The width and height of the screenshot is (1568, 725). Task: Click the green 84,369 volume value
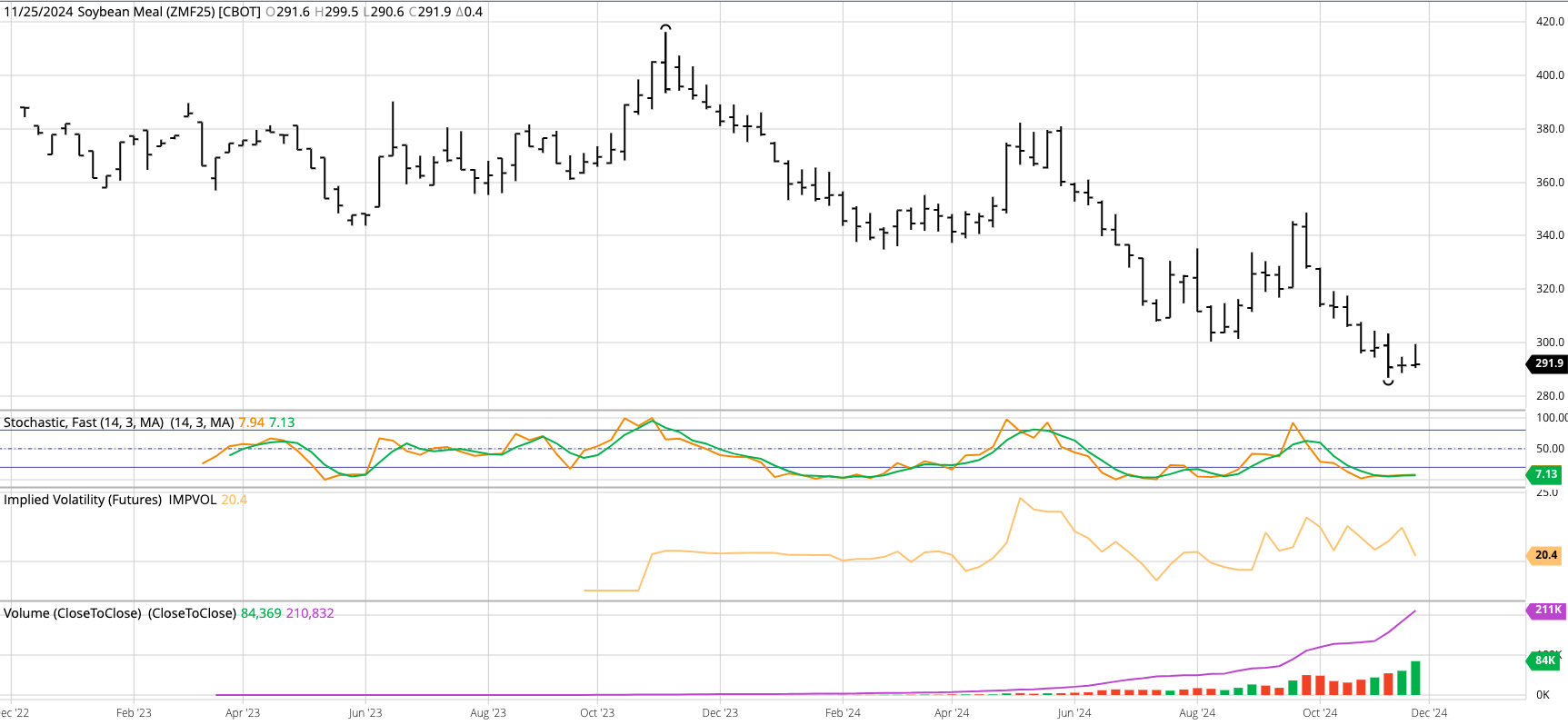pos(261,613)
